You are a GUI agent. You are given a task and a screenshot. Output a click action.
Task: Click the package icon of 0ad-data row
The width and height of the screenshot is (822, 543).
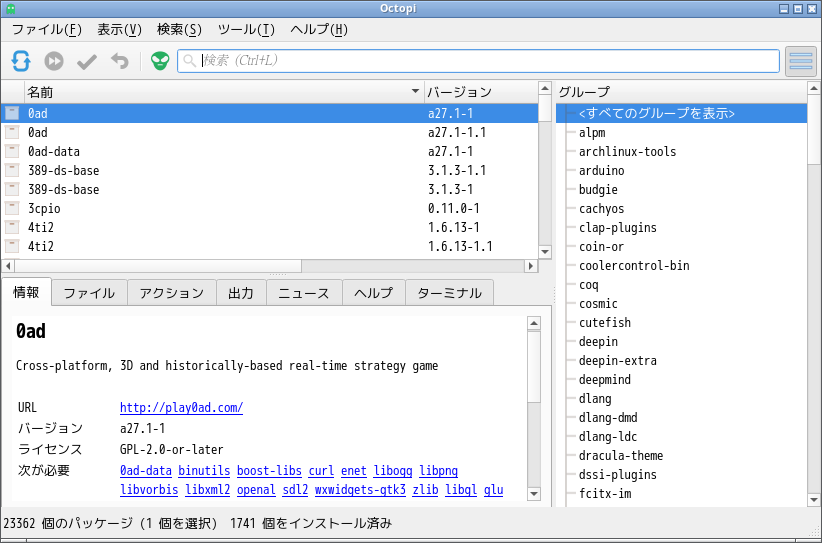tap(12, 151)
